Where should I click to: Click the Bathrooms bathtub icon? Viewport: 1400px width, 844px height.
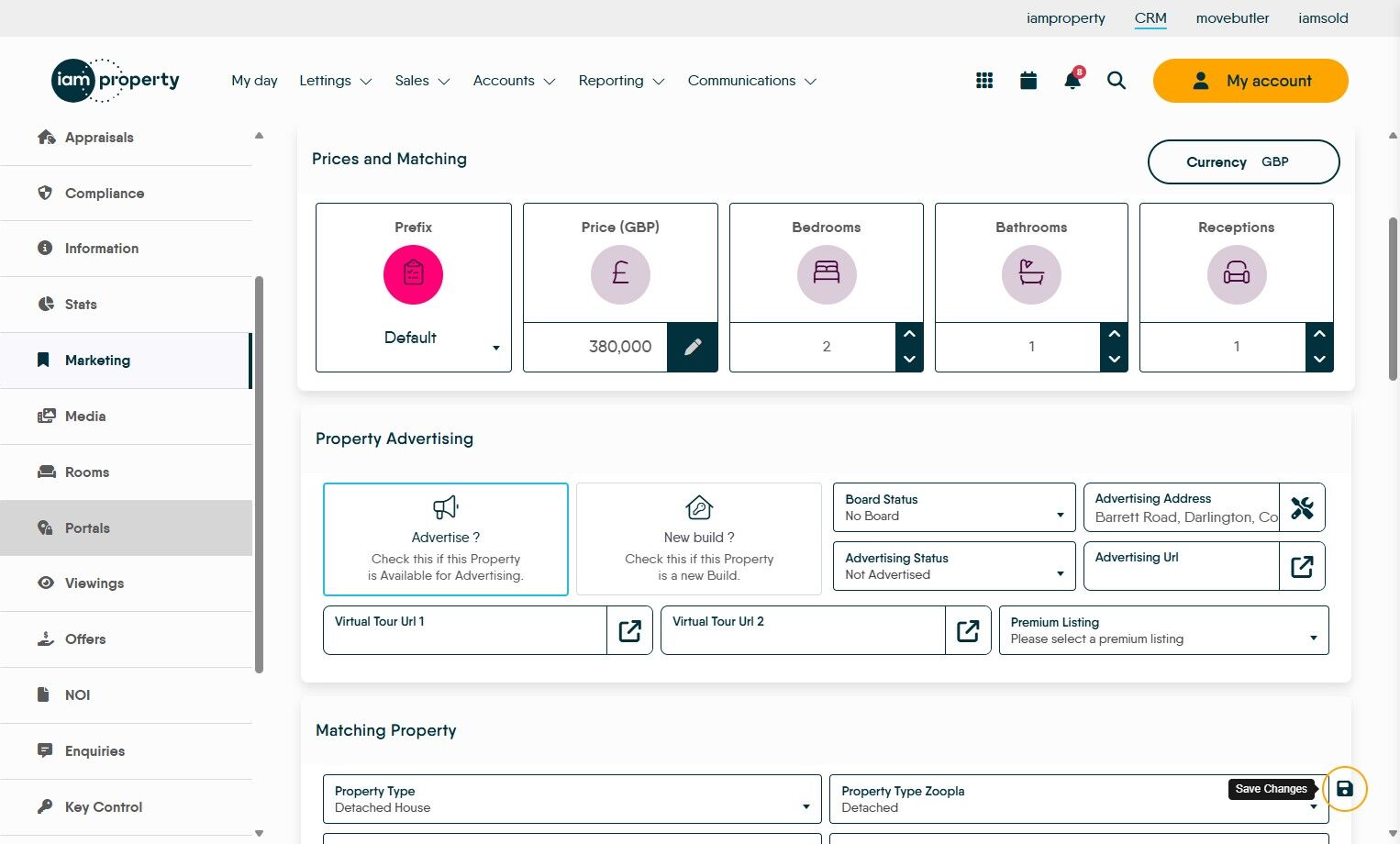1031,274
